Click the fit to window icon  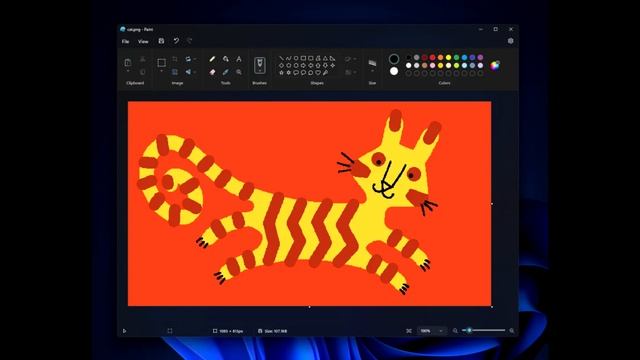point(409,331)
